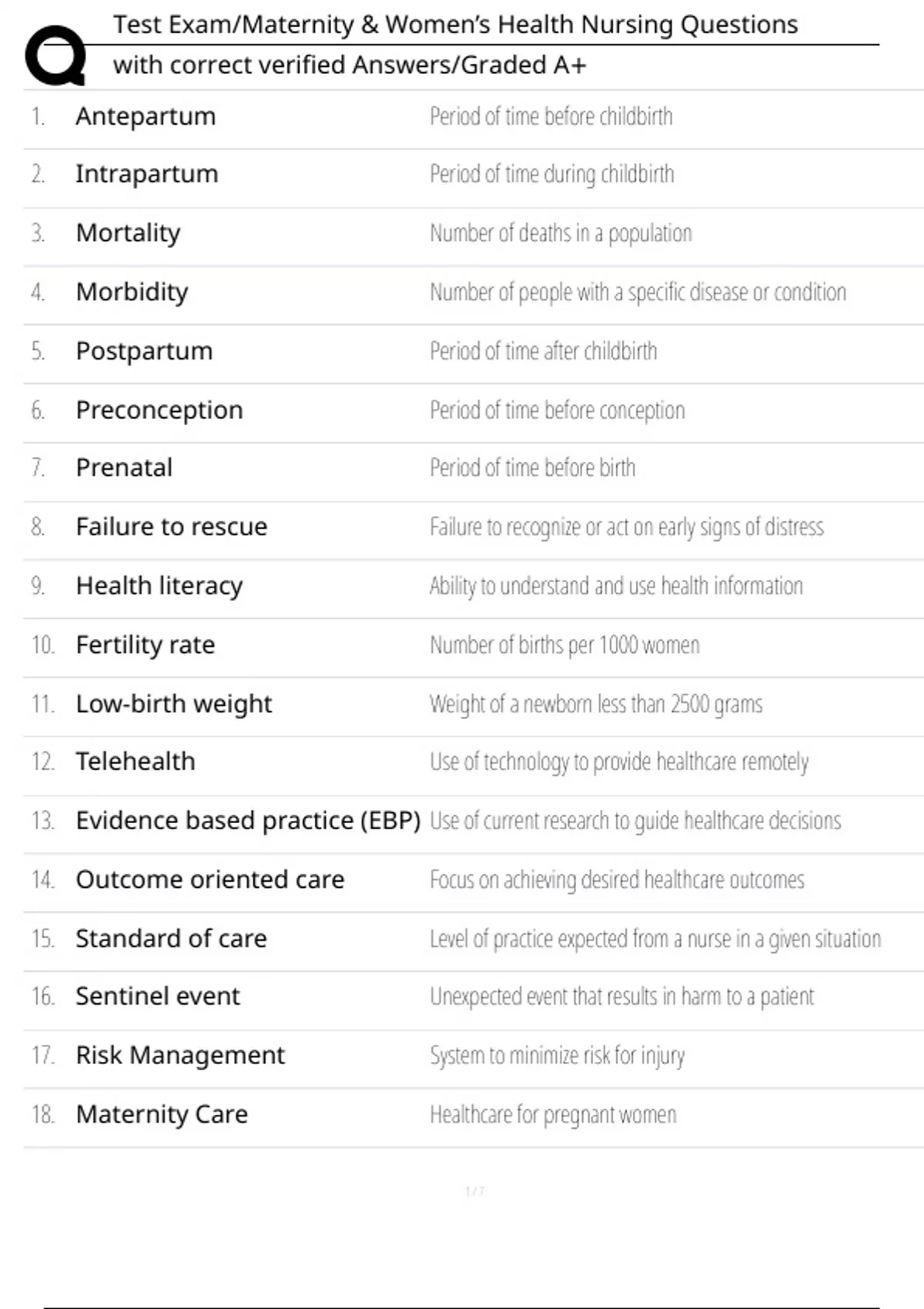Click the Evidence based practice (EBP) term
This screenshot has width=924, height=1309.
pos(248,821)
